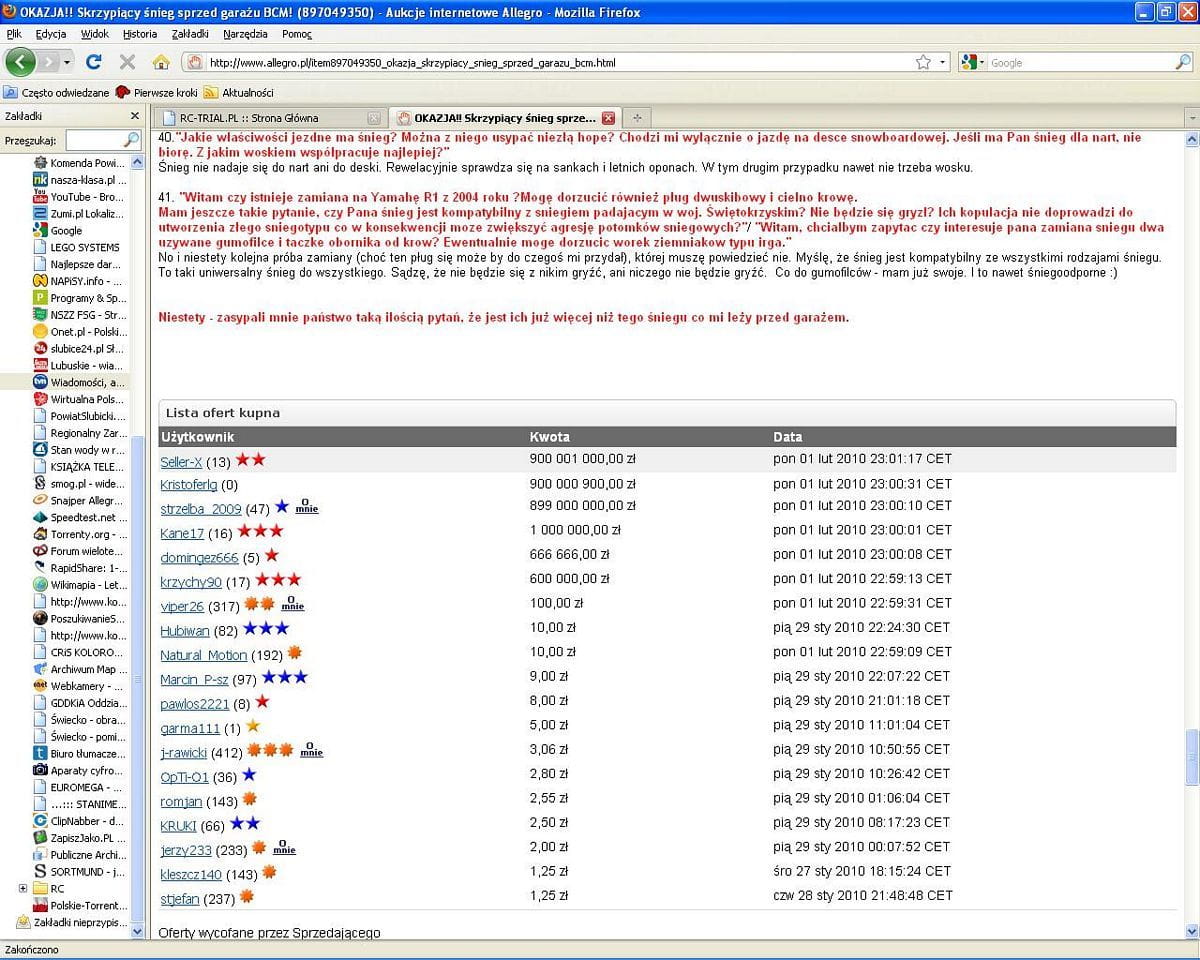Open the Zakładki menu
The height and width of the screenshot is (960, 1200).
coord(190,34)
